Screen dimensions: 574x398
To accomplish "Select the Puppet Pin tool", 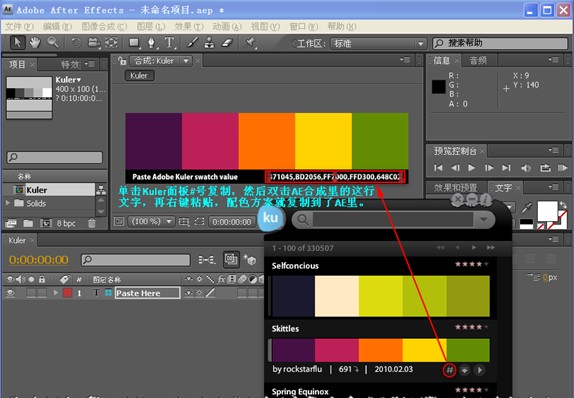I will tap(251, 43).
